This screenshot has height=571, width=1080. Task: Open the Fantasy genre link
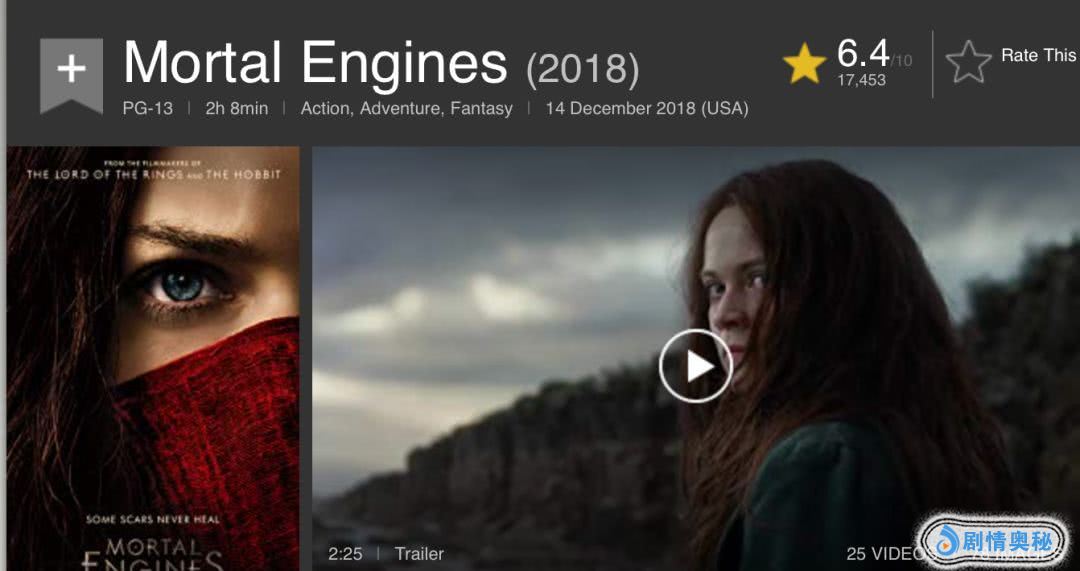pos(481,109)
